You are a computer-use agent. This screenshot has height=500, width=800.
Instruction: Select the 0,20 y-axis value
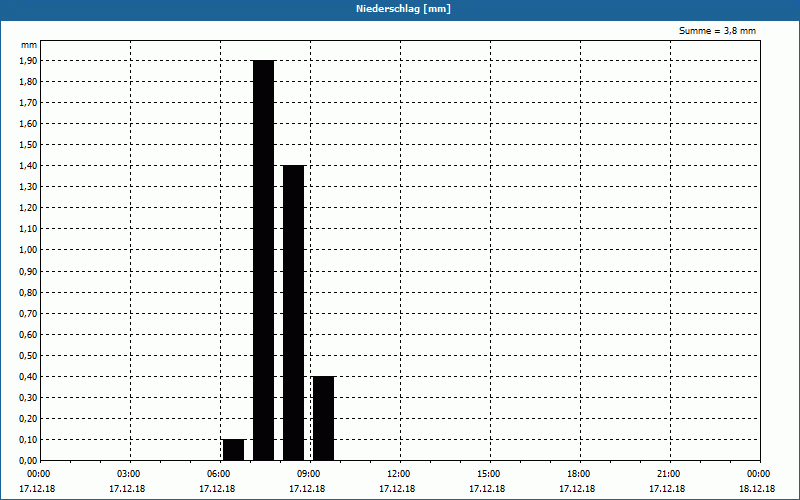coord(29,418)
